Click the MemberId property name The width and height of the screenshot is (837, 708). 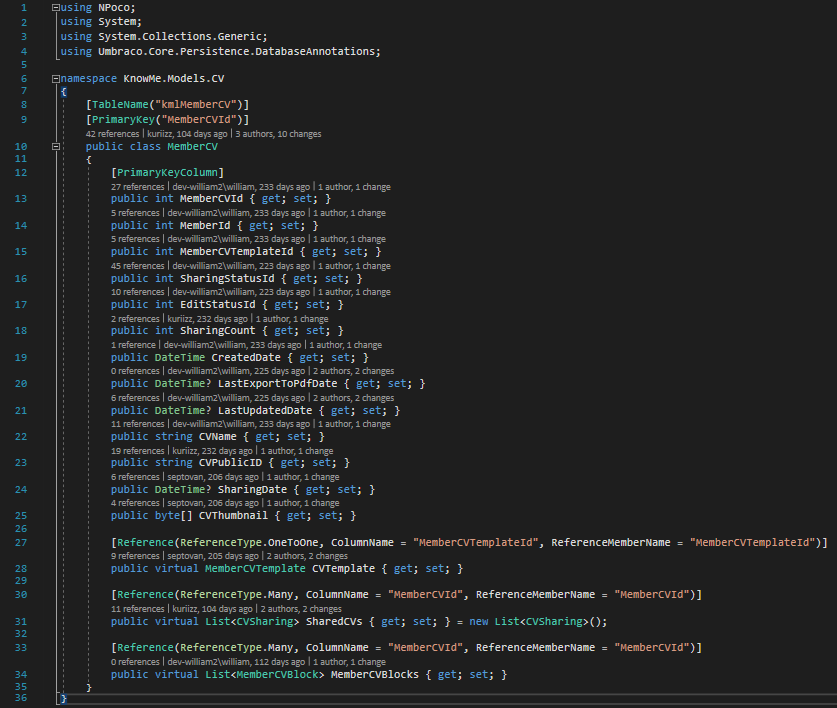pos(205,225)
